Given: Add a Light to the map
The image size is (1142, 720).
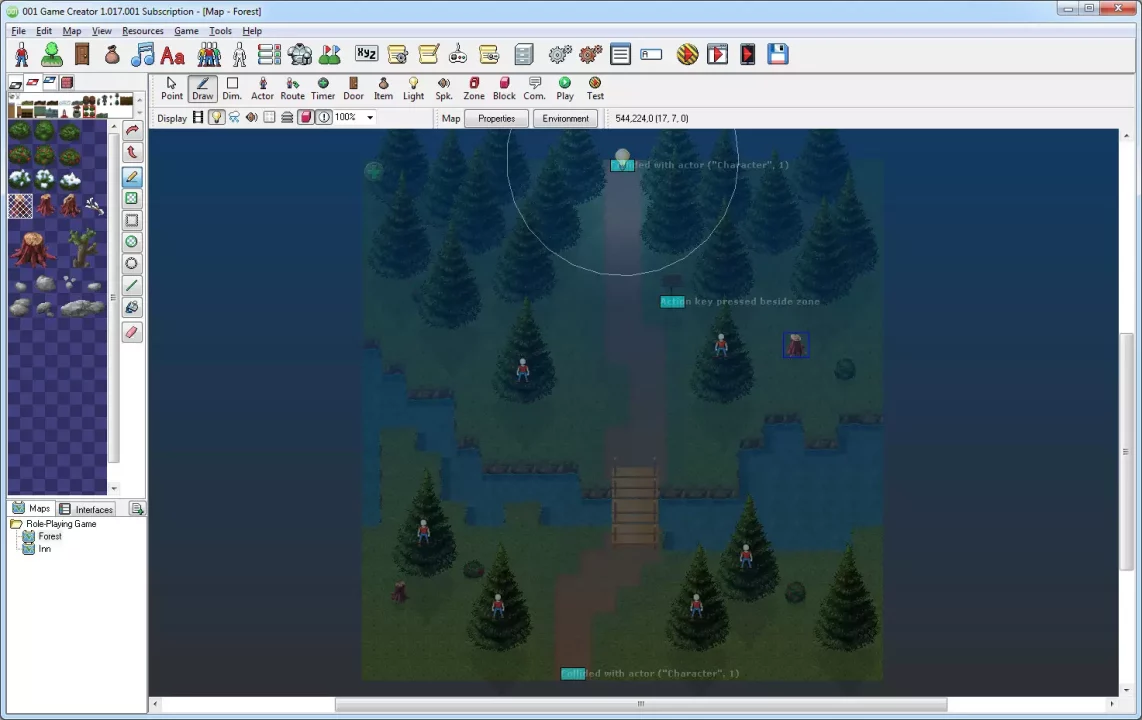Looking at the screenshot, I should [x=413, y=88].
